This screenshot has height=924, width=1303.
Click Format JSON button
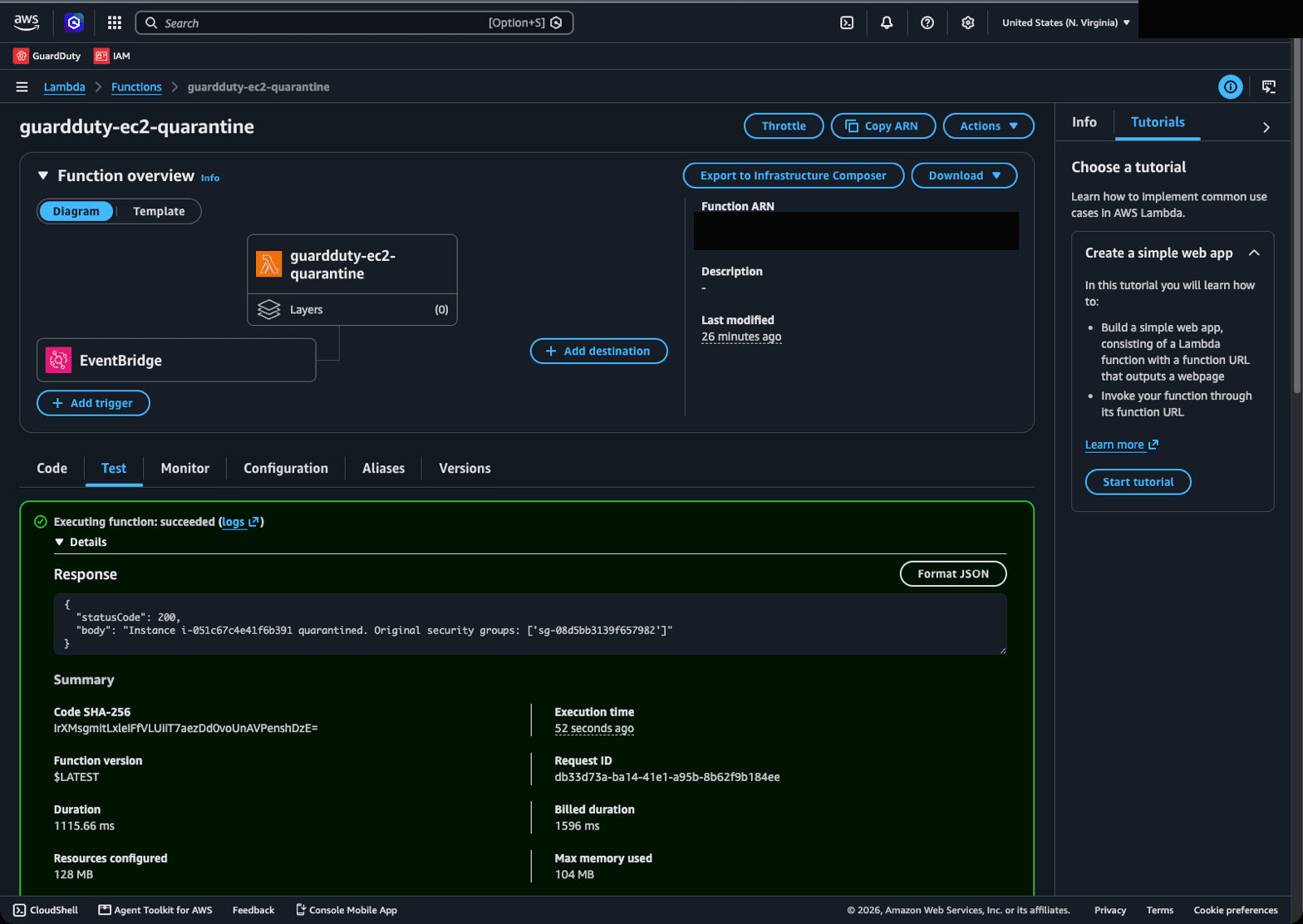pyautogui.click(x=953, y=573)
